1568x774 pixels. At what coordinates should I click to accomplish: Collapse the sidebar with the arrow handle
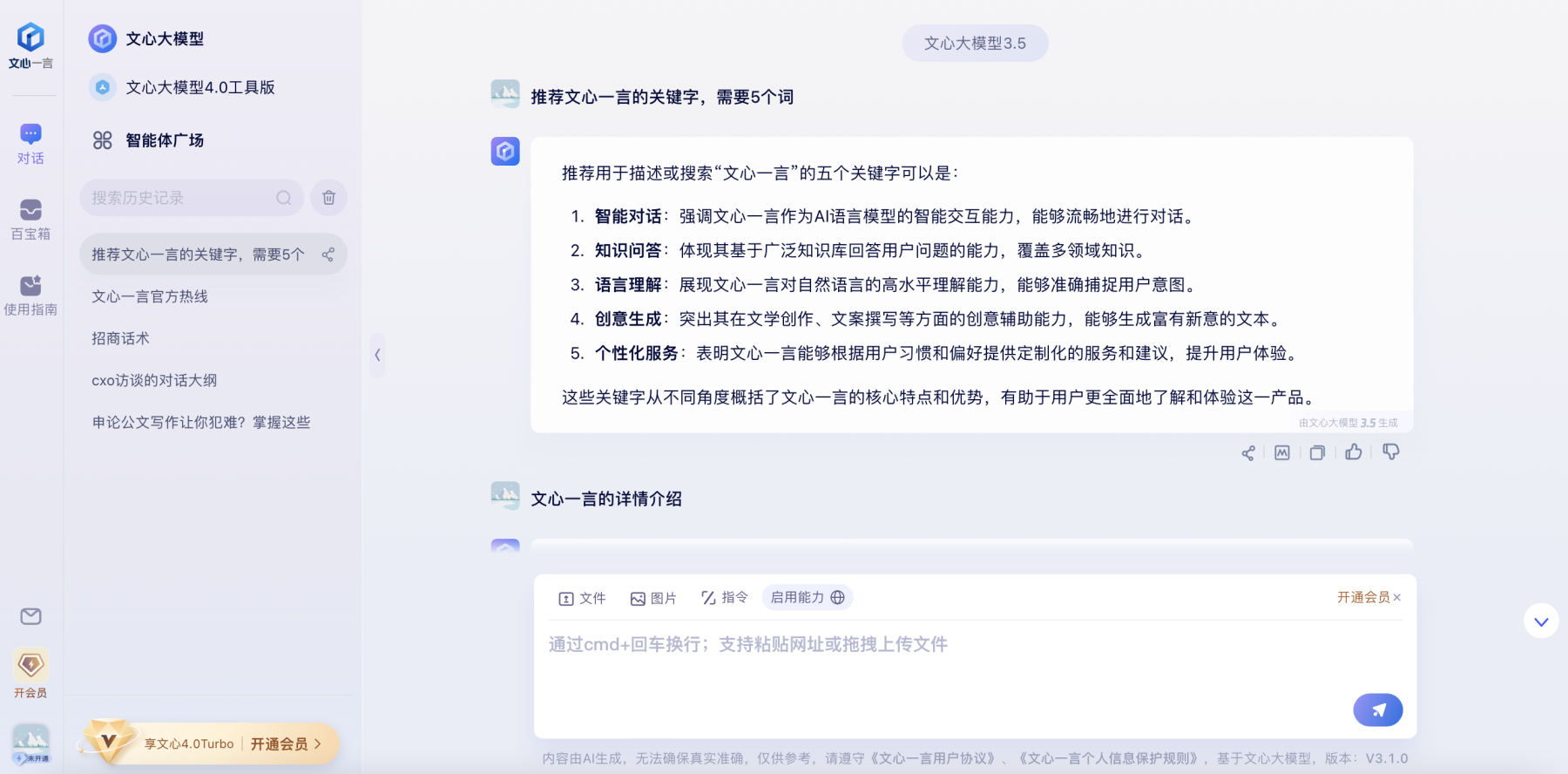[x=377, y=355]
